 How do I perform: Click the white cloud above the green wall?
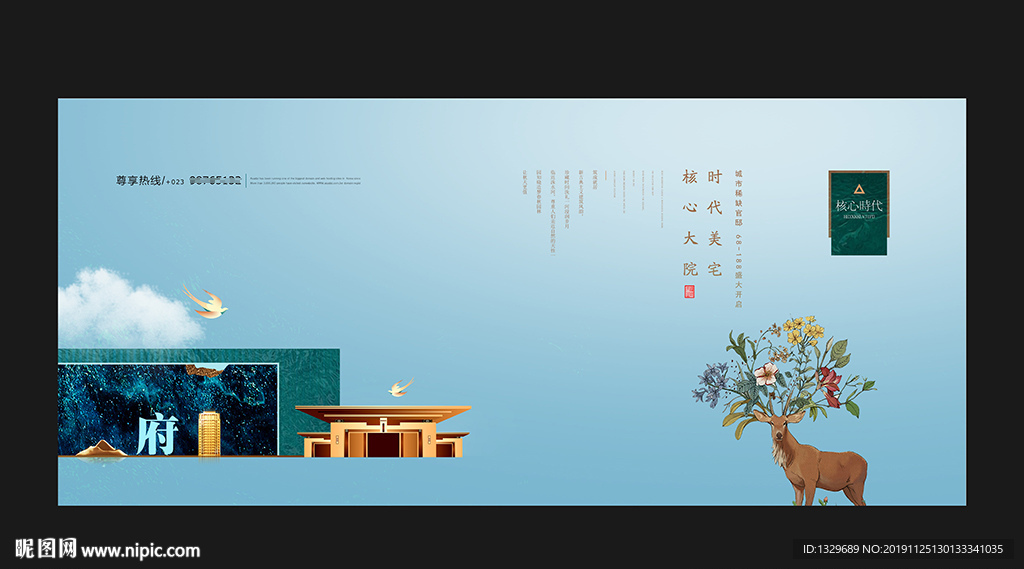click(128, 310)
